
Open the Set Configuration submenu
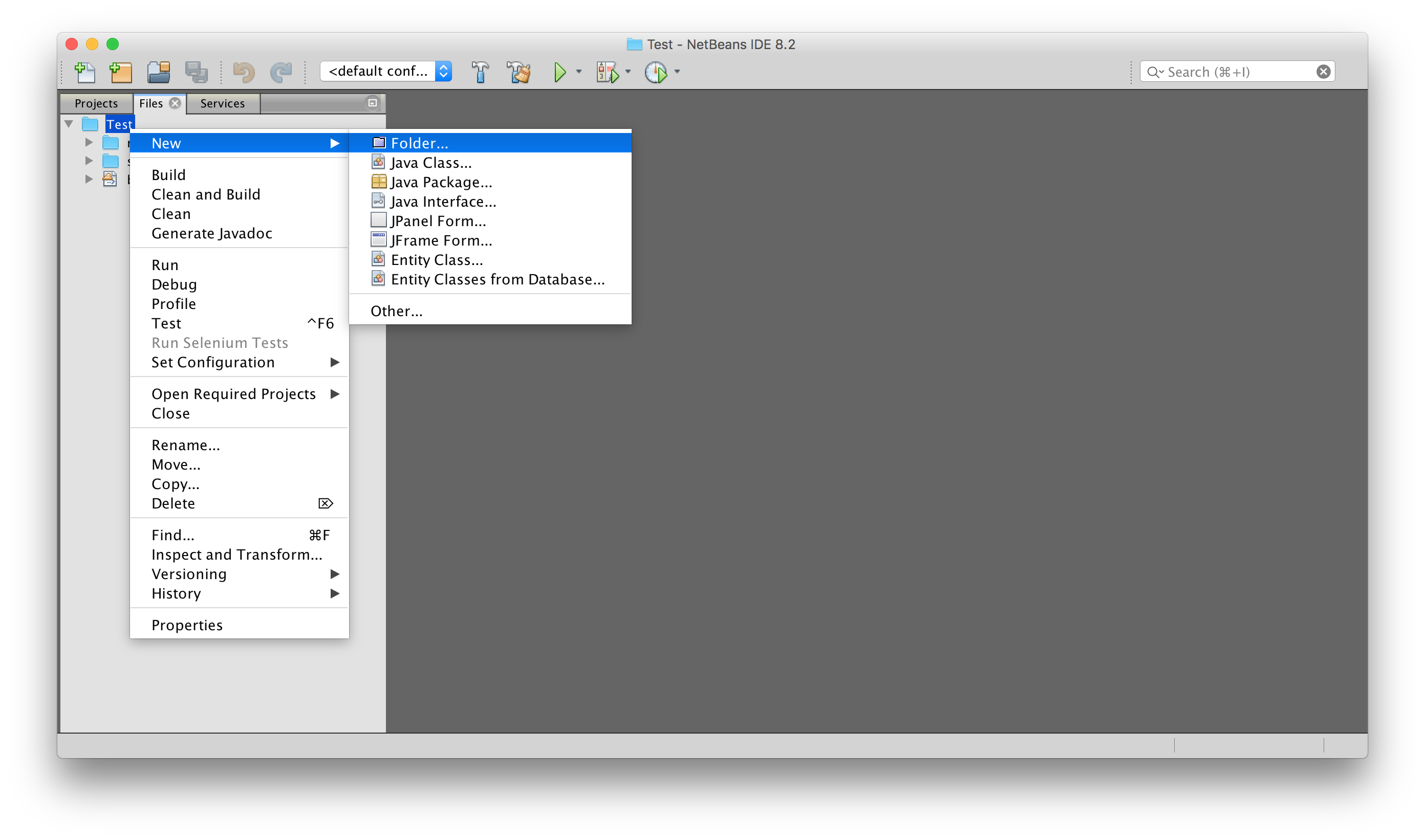point(240,362)
